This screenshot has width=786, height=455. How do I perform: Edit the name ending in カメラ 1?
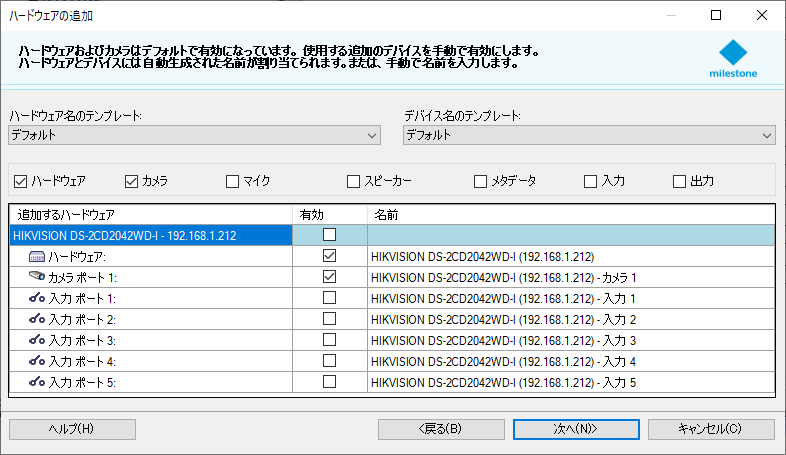pyautogui.click(x=571, y=278)
